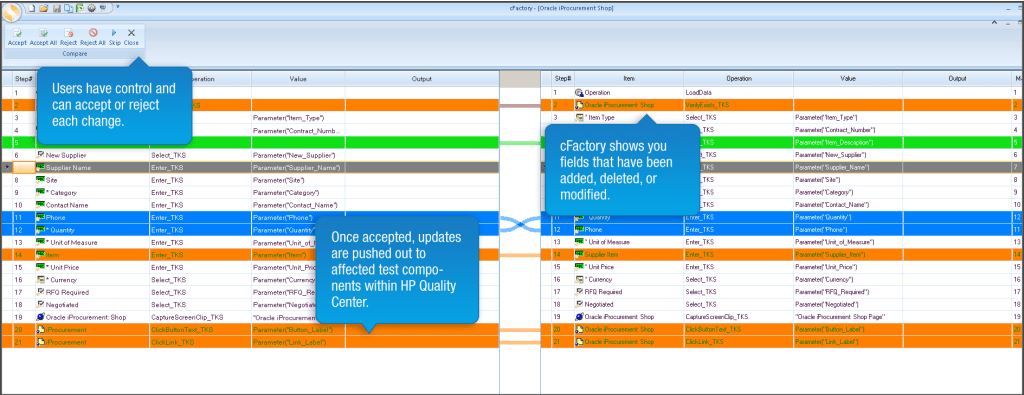Click the page icon in right pane row 21

579,341
